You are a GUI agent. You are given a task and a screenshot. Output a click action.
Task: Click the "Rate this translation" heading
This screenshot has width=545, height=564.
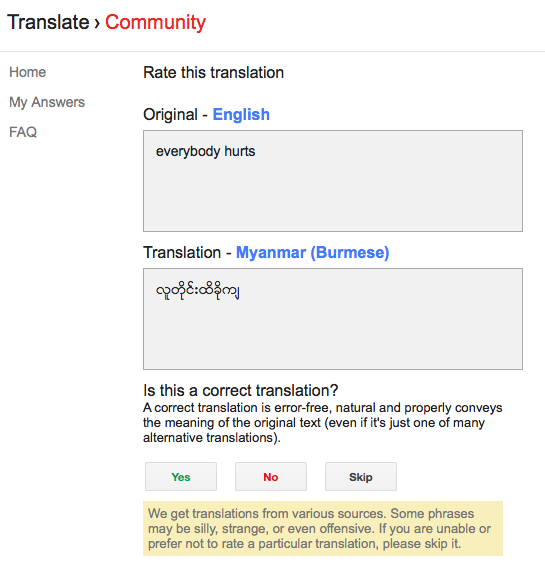(x=214, y=73)
